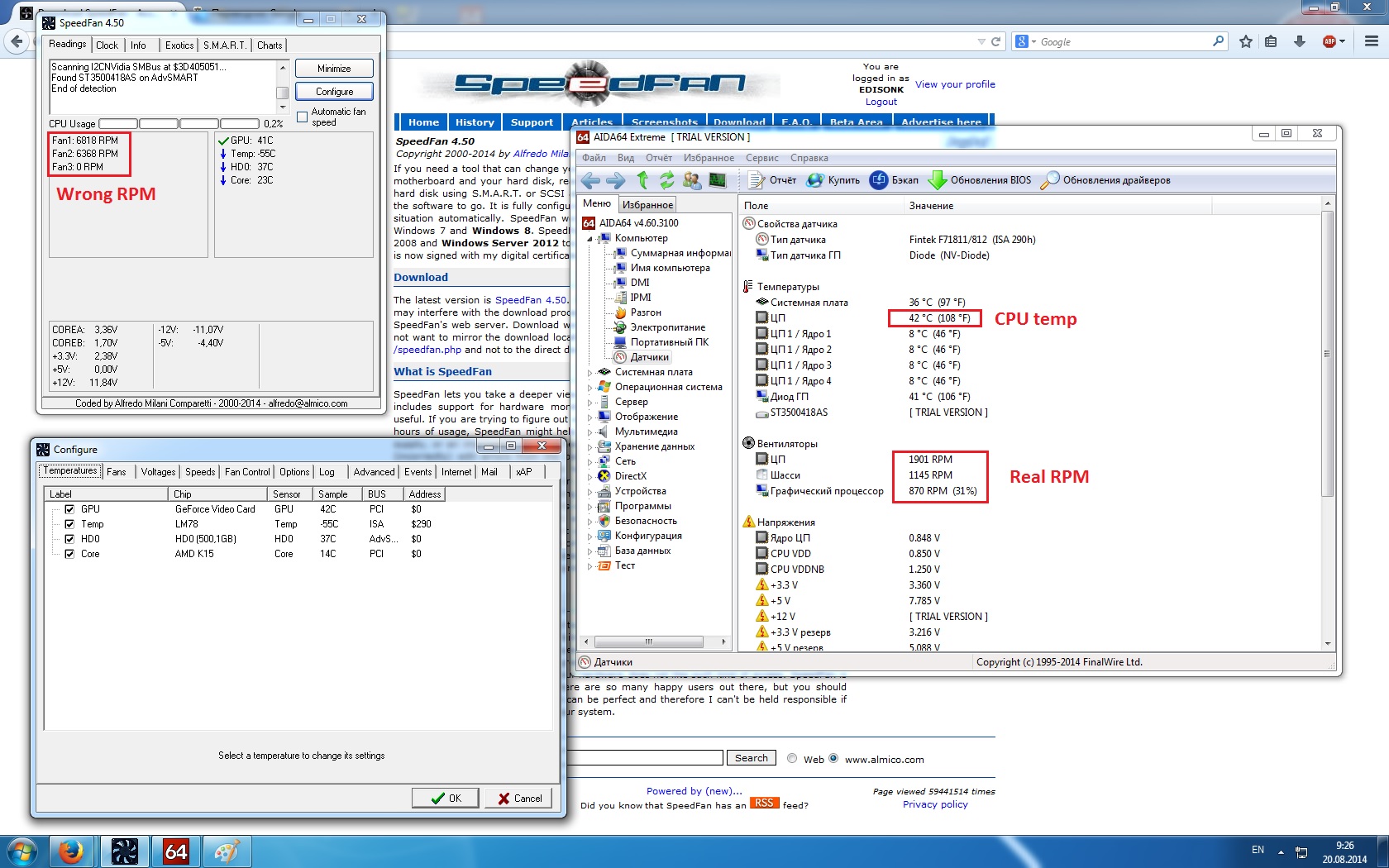Click Cancel in Configure dialog
The image size is (1389, 868).
point(519,798)
